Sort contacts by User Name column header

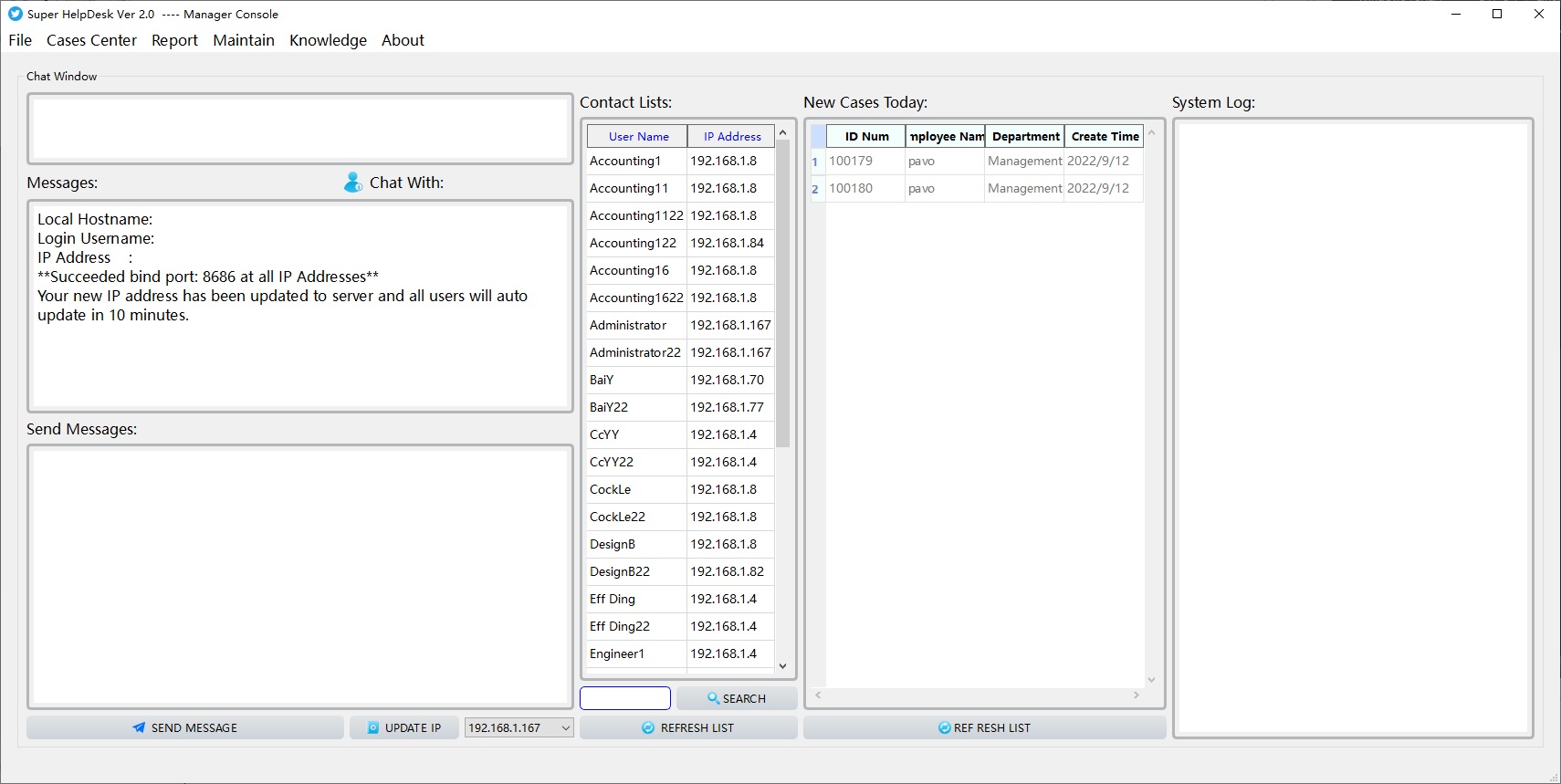coord(638,136)
